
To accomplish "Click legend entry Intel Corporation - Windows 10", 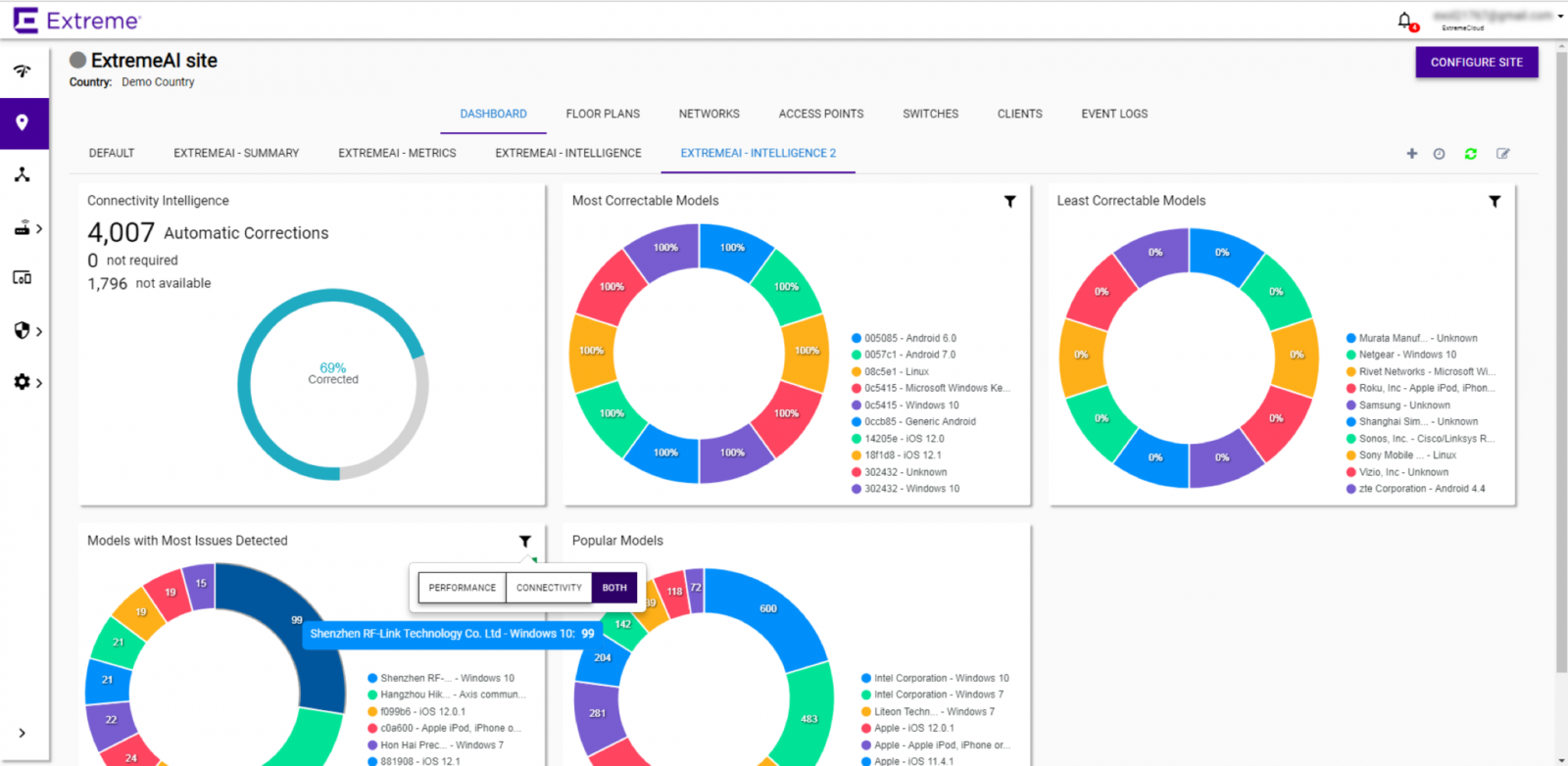I will coord(935,678).
